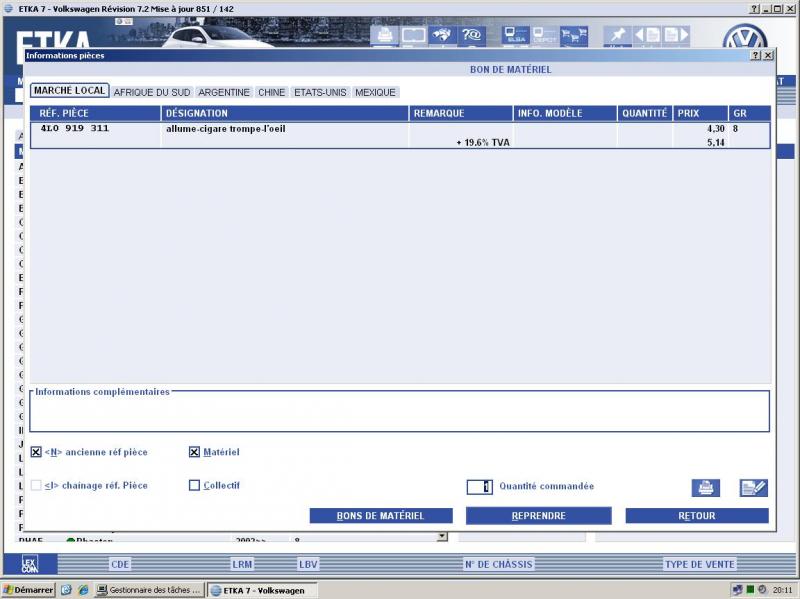Click the green square tray icon

pos(750,589)
